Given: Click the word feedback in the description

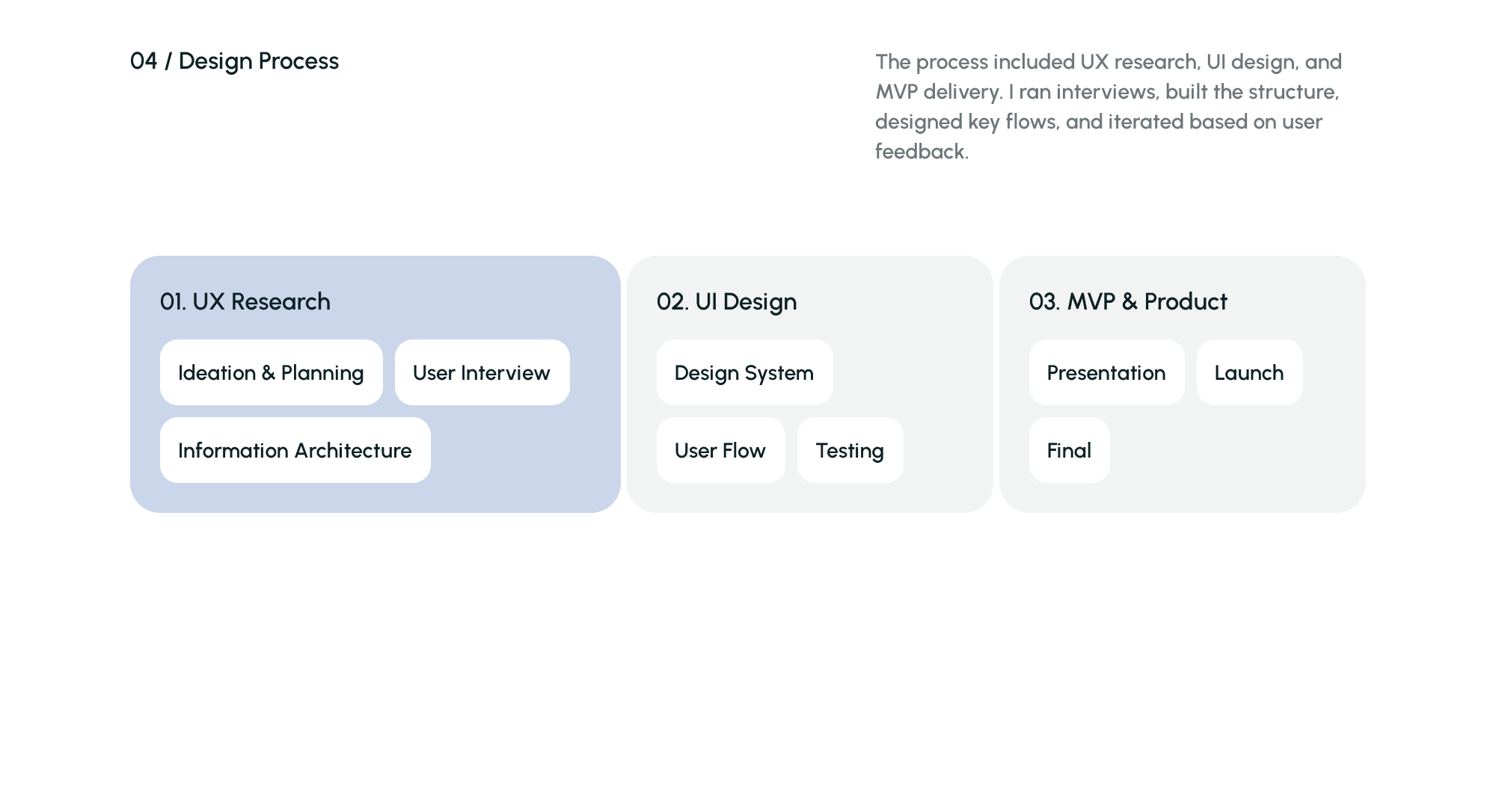Looking at the screenshot, I should click(920, 152).
